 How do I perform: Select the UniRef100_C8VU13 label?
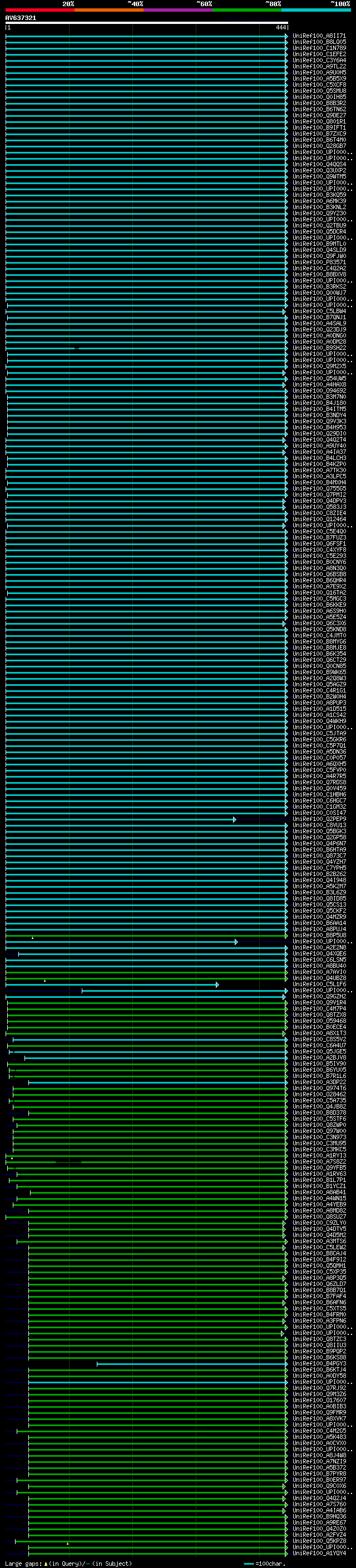(319, 825)
